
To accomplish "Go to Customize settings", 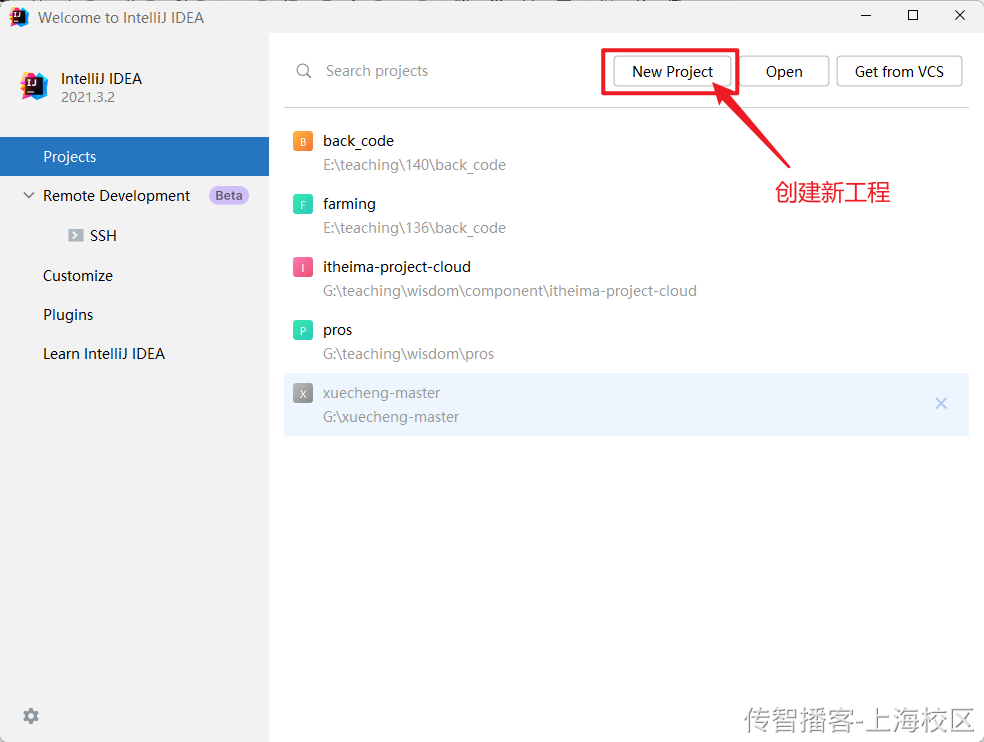I will coord(78,276).
